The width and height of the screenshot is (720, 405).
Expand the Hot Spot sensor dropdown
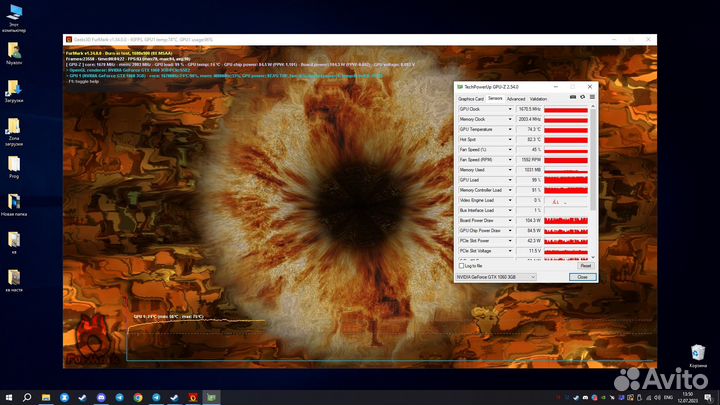tap(510, 140)
